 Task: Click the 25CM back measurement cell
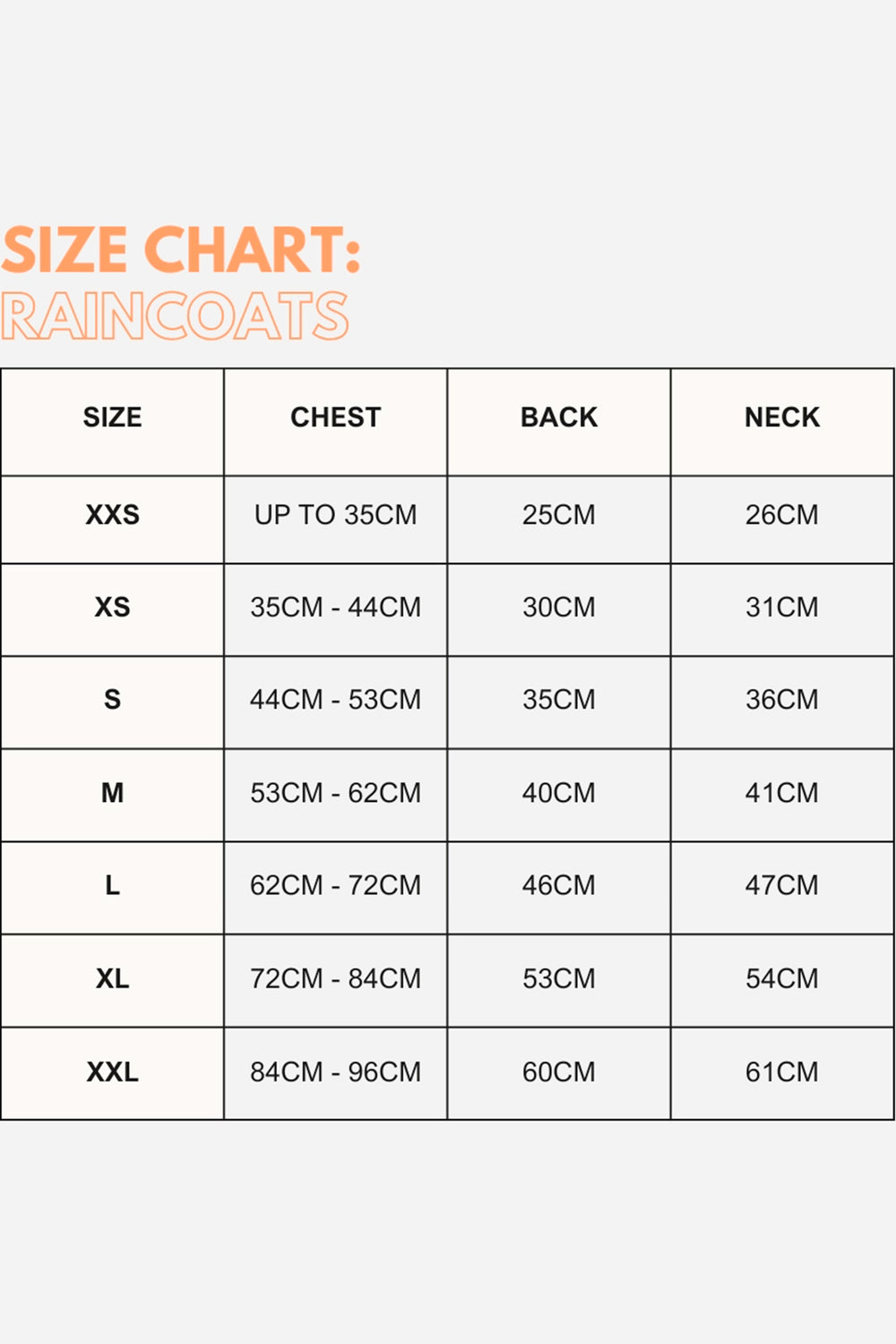point(559,515)
